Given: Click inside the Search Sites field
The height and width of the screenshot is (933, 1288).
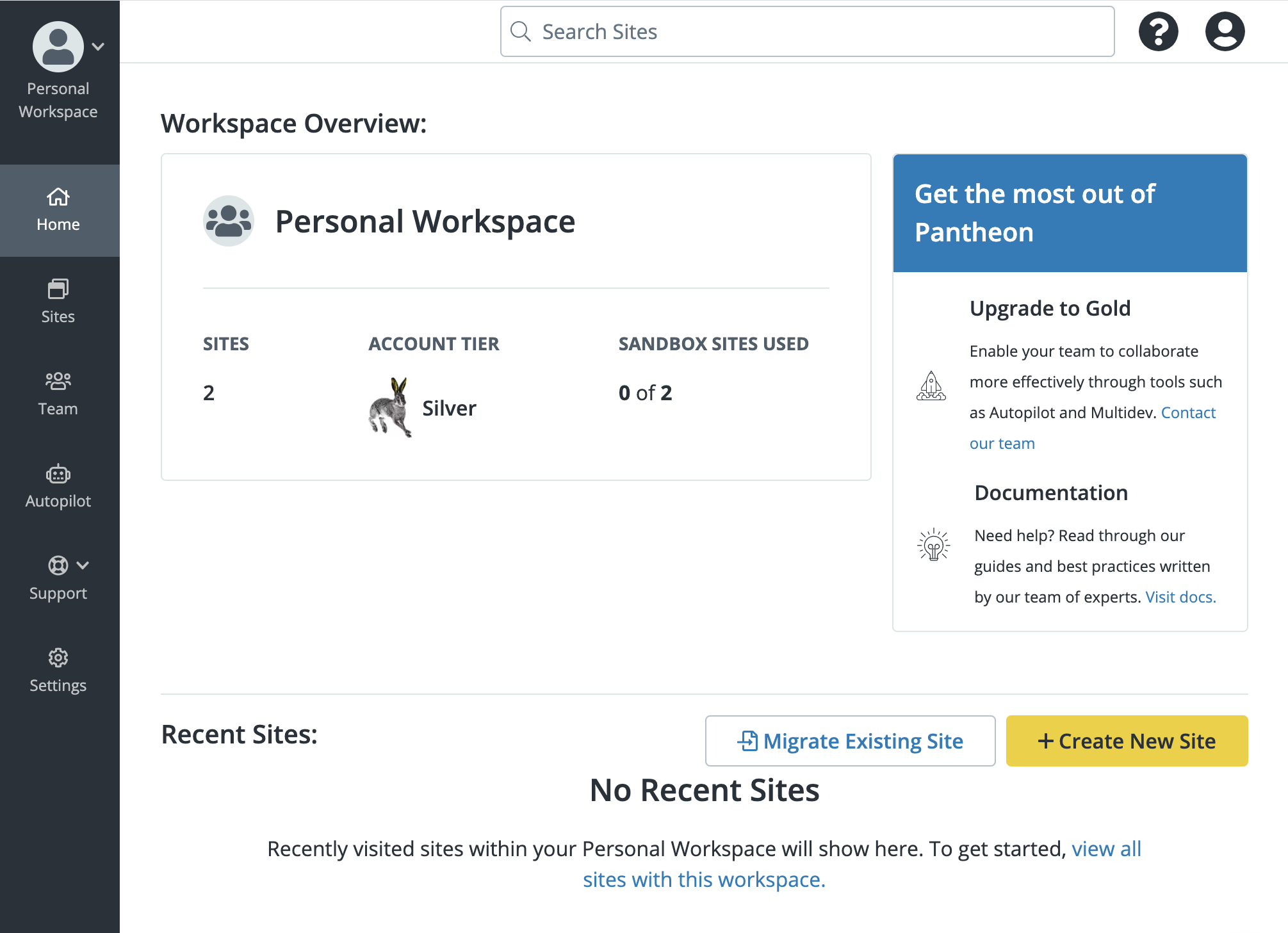Looking at the screenshot, I should (705, 31).
